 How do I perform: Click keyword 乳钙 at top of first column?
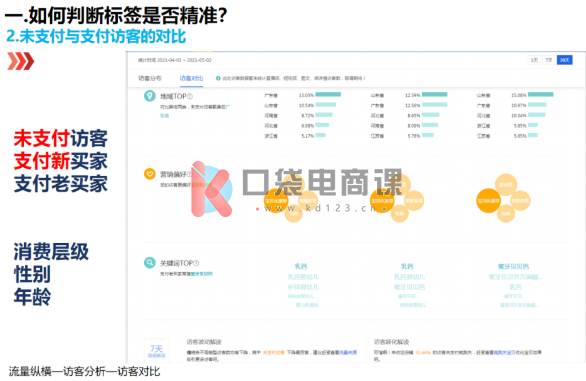(301, 266)
